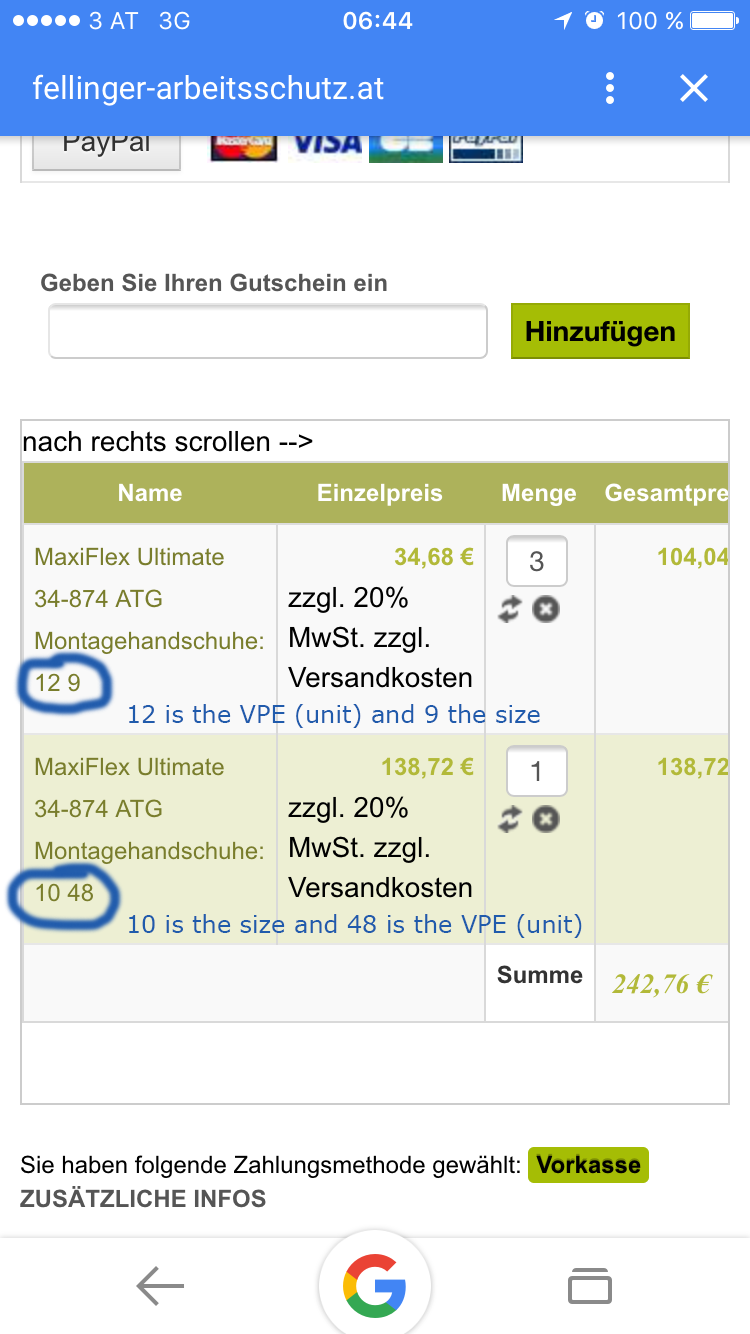Open the tabs overview icon
Screen dimensions: 750x1334
tap(590, 1286)
